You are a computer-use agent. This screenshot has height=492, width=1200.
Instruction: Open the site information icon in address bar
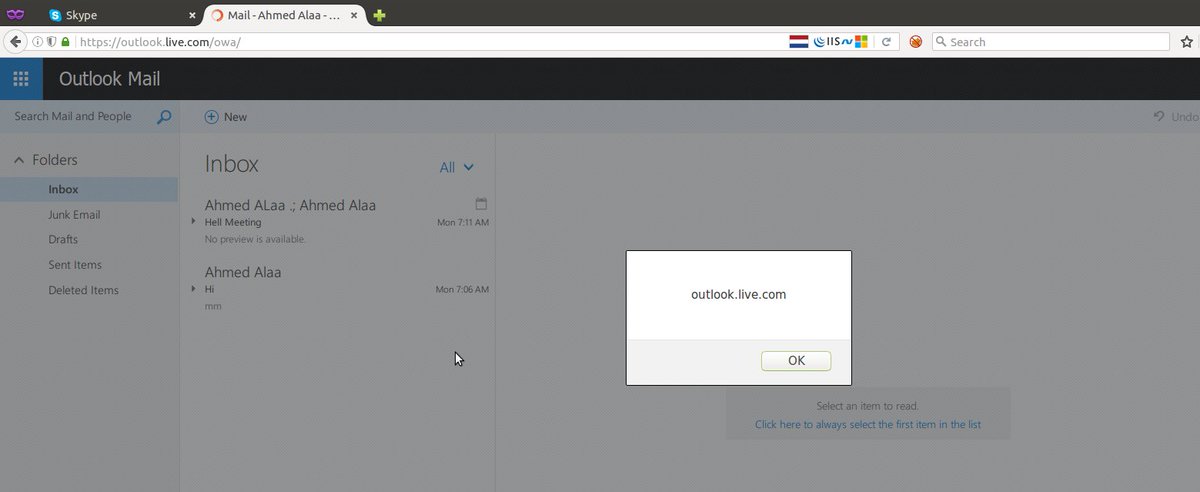[x=38, y=42]
